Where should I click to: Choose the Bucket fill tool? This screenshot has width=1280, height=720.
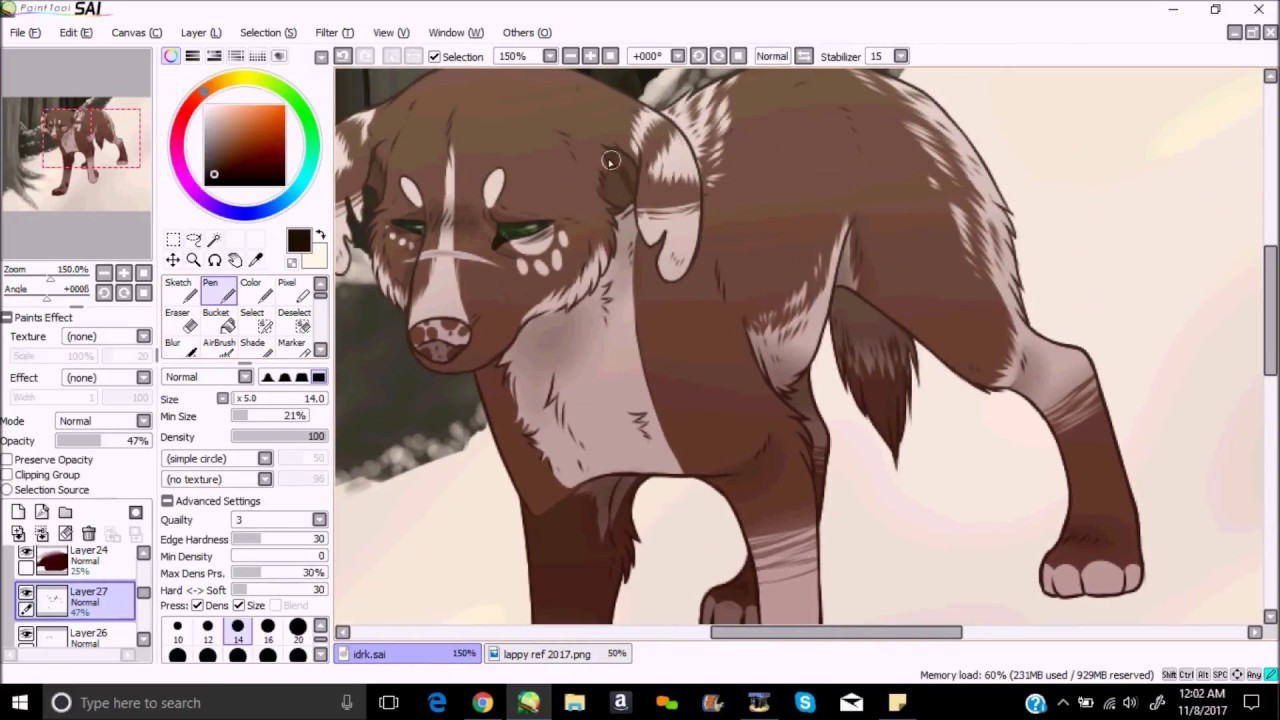pyautogui.click(x=218, y=320)
